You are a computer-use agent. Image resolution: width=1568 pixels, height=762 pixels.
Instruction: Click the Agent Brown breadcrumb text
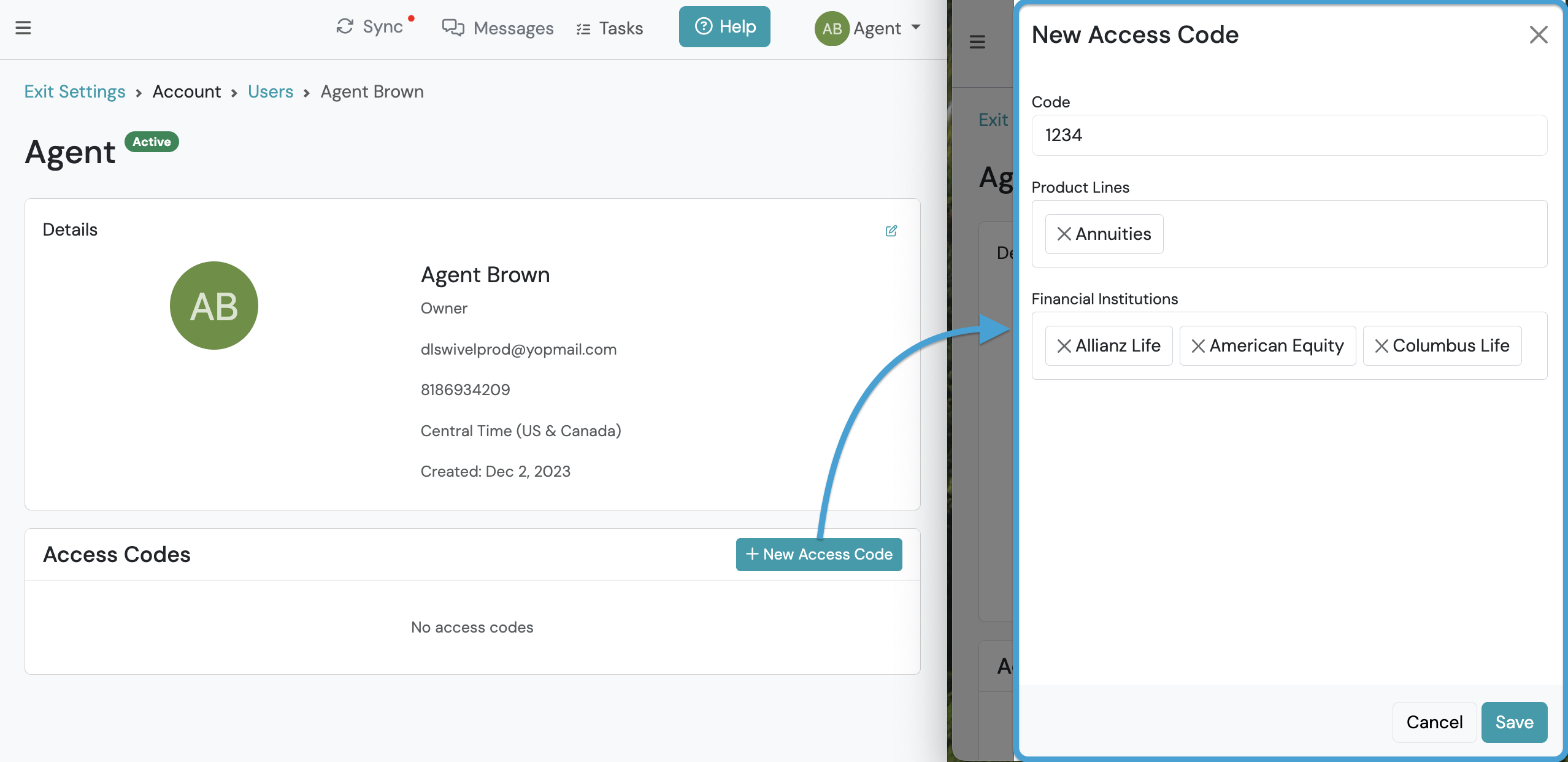(x=372, y=91)
